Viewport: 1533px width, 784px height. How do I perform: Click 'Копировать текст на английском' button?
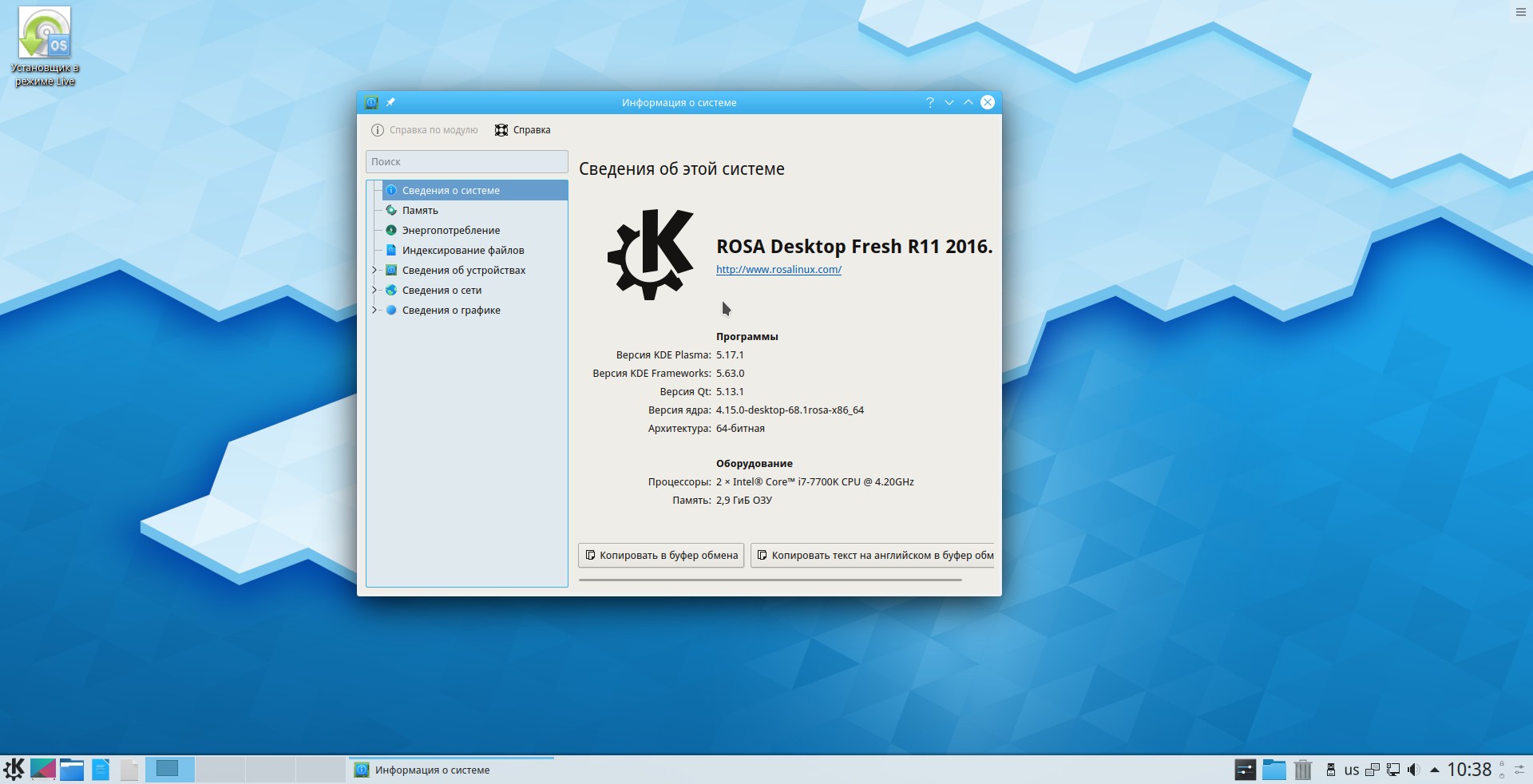tap(873, 555)
